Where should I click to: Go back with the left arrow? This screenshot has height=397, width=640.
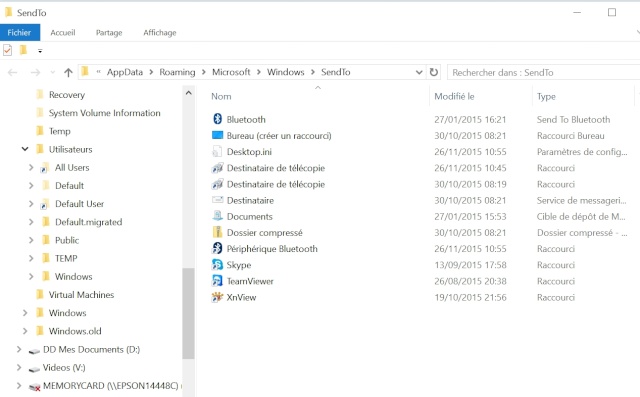point(13,73)
